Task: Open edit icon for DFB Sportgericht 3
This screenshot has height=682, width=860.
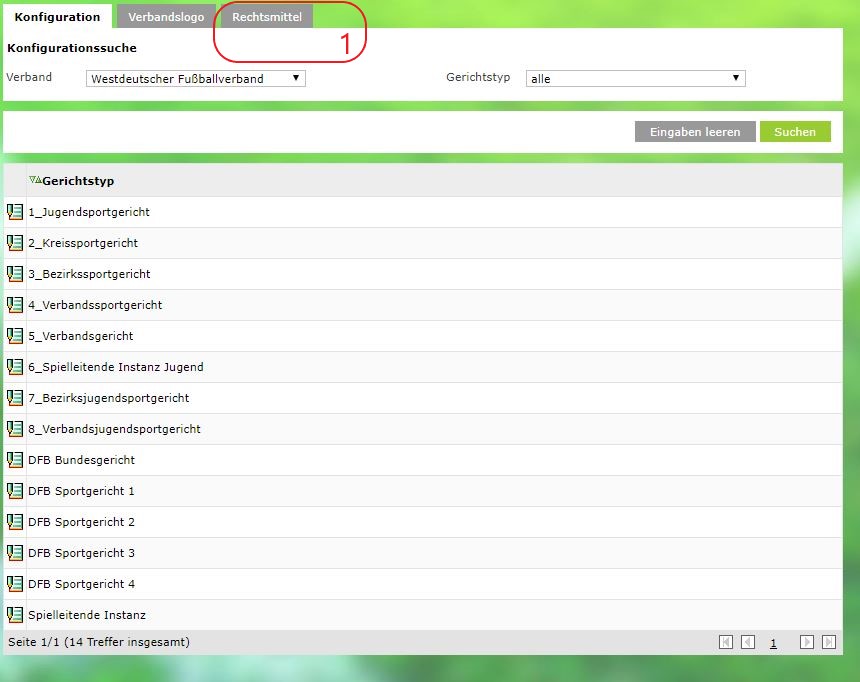Action: (x=15, y=553)
